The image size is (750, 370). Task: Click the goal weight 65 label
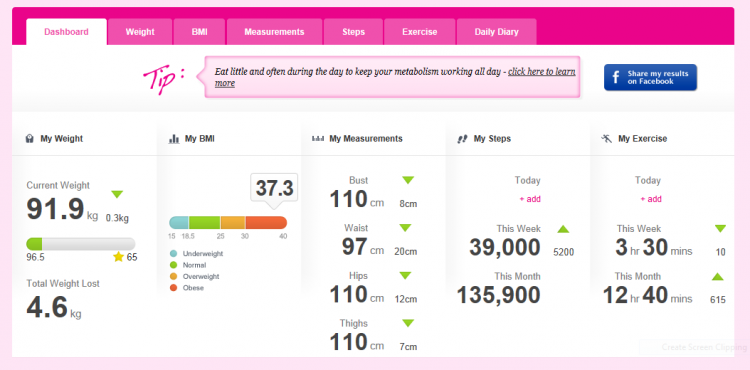(x=132, y=258)
